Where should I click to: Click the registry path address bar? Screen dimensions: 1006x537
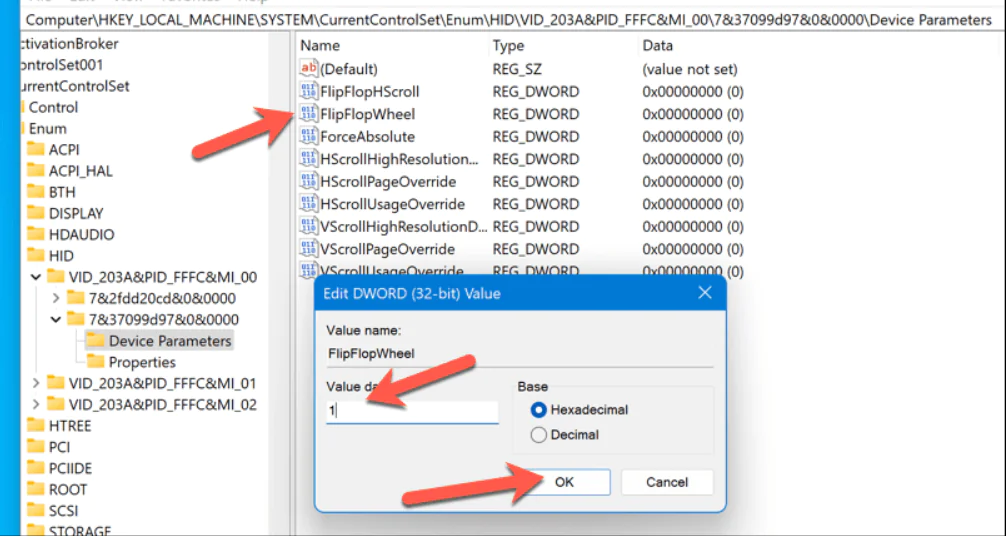click(x=510, y=20)
